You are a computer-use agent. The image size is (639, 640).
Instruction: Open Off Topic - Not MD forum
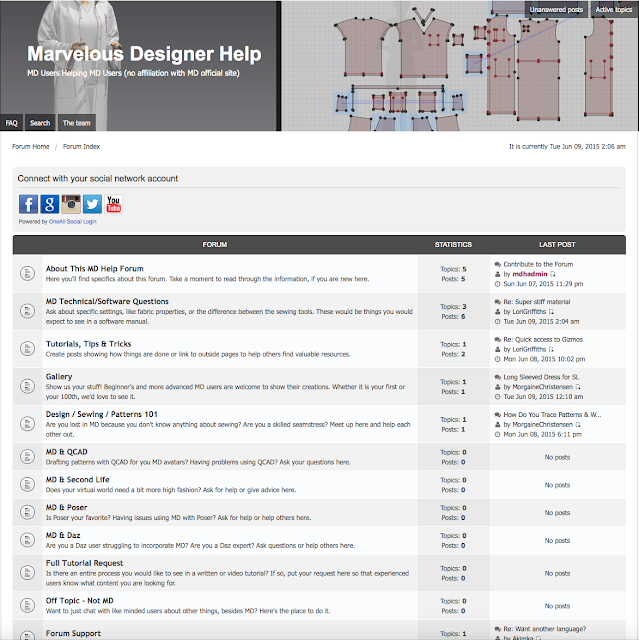click(x=80, y=600)
